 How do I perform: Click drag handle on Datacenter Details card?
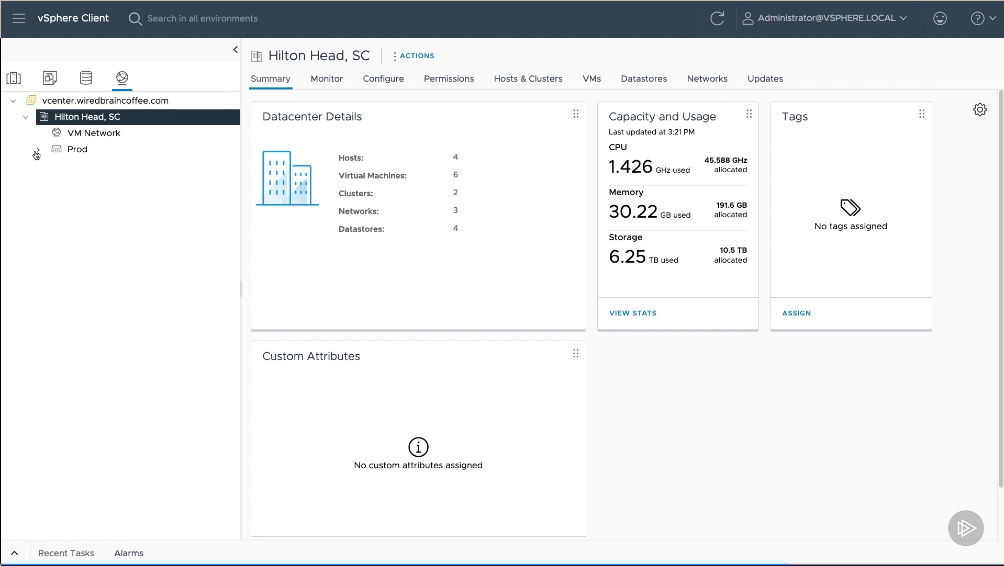point(576,114)
